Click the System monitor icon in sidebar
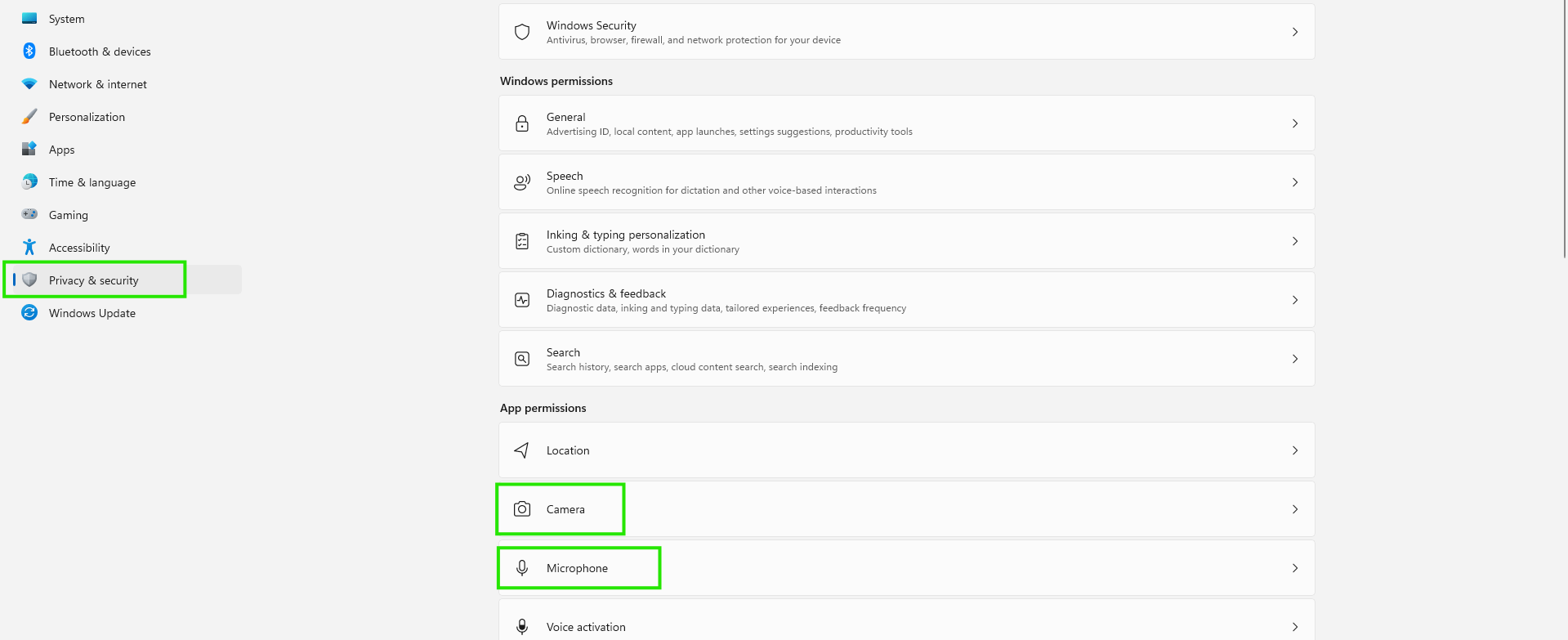This screenshot has height=640, width=1568. (x=29, y=18)
